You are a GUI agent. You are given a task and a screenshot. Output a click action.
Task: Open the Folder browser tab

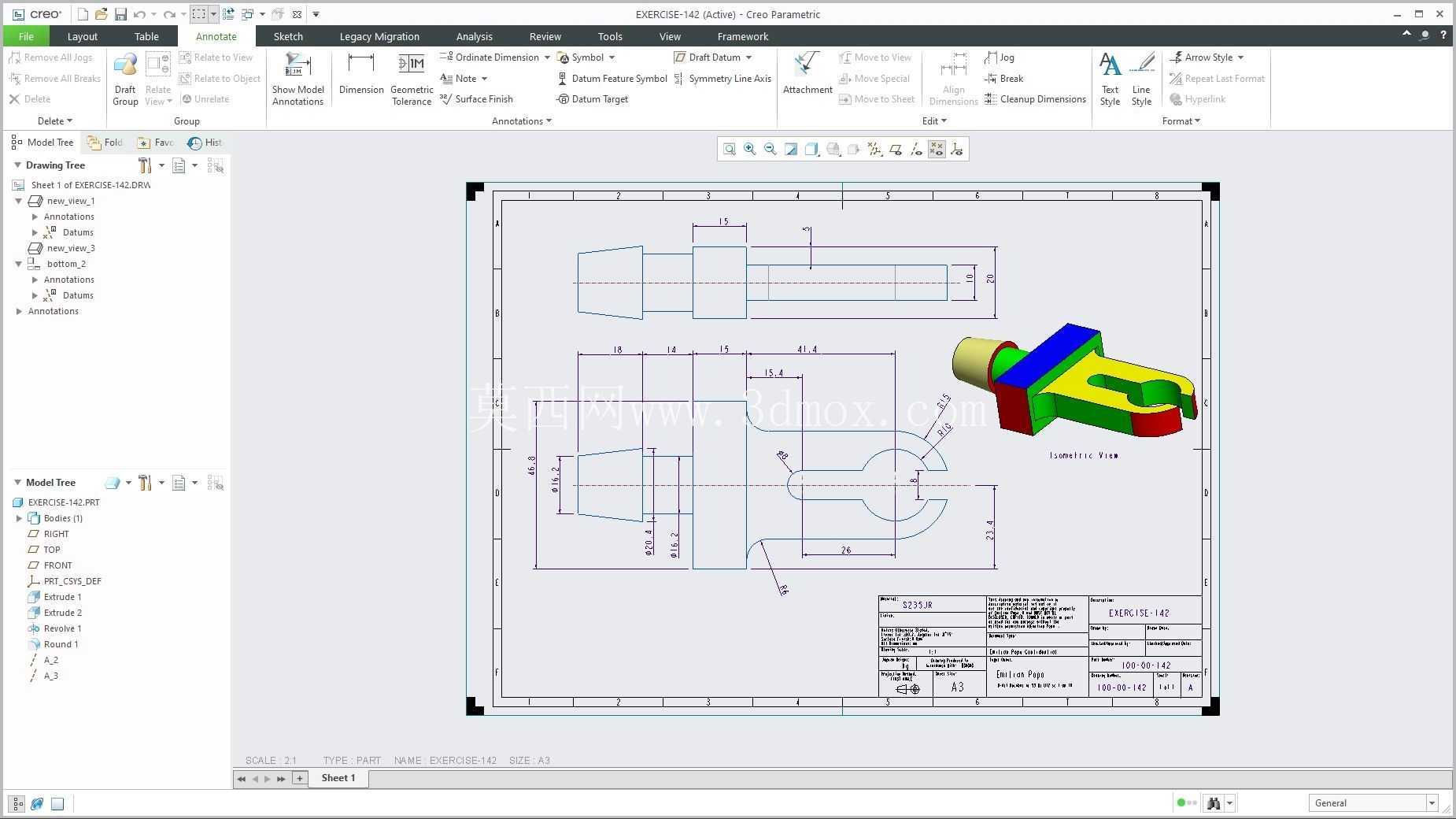105,143
